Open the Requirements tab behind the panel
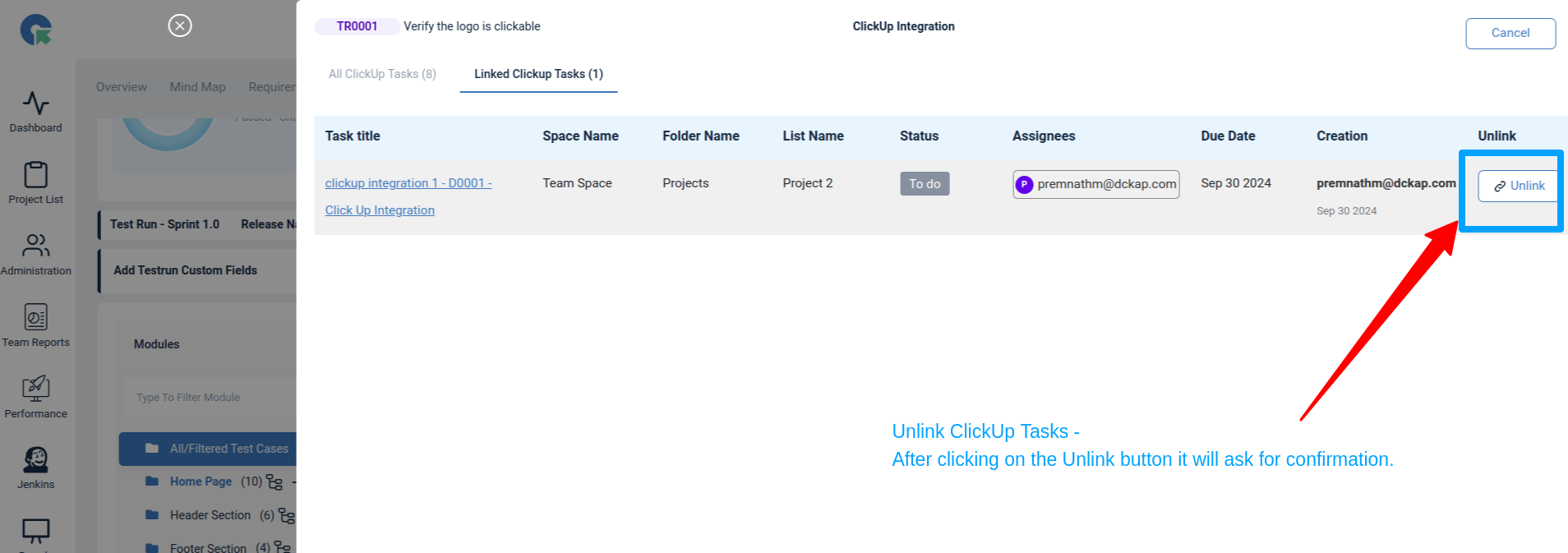This screenshot has height=553, width=1568. [272, 87]
